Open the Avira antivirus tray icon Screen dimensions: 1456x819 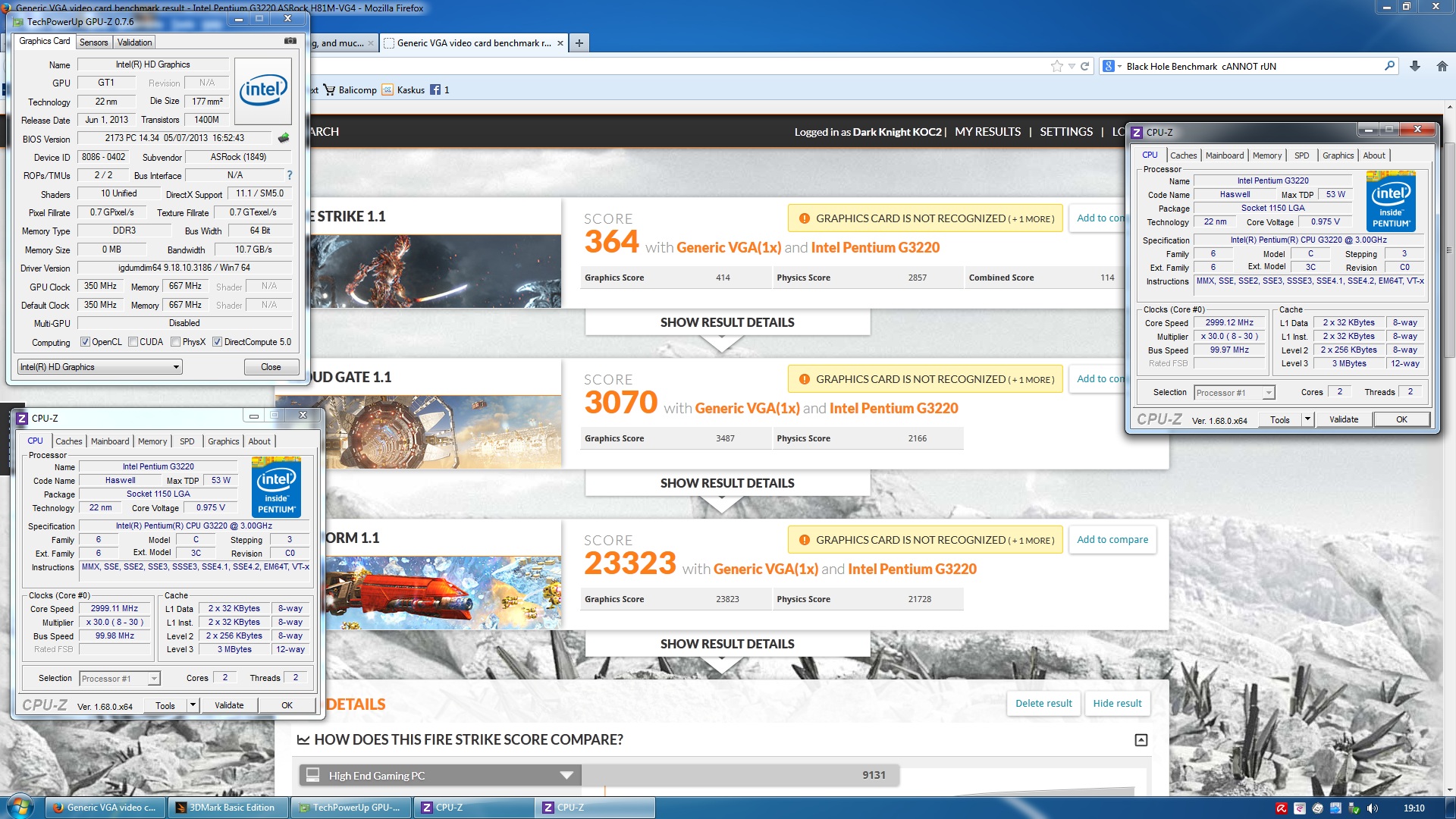click(1281, 808)
